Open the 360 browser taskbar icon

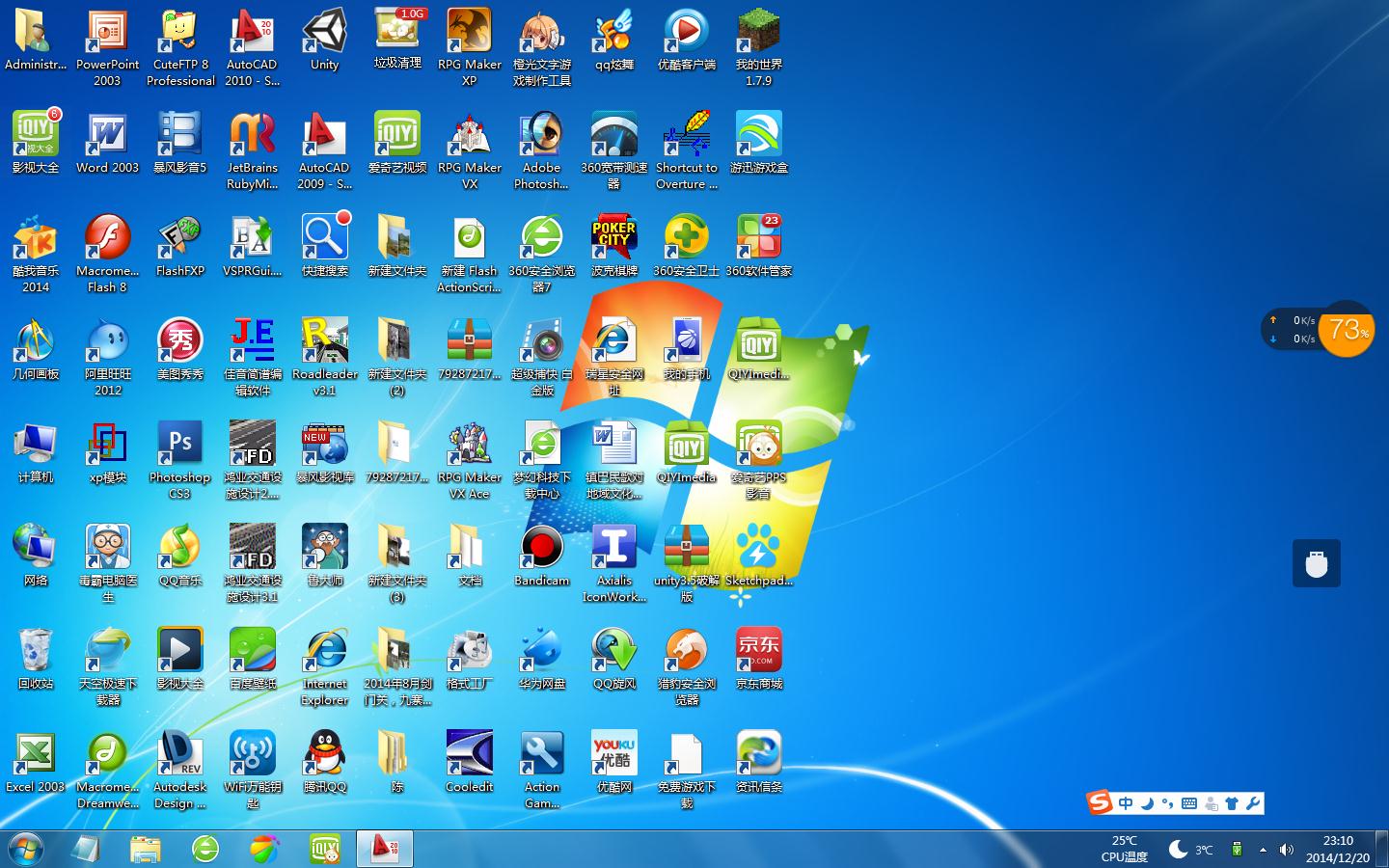coord(205,849)
